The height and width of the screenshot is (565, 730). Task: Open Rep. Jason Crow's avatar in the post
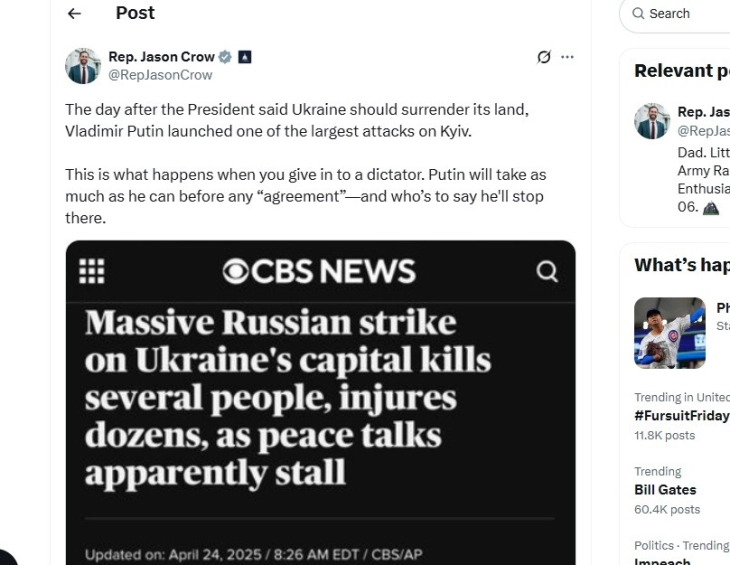click(x=83, y=66)
